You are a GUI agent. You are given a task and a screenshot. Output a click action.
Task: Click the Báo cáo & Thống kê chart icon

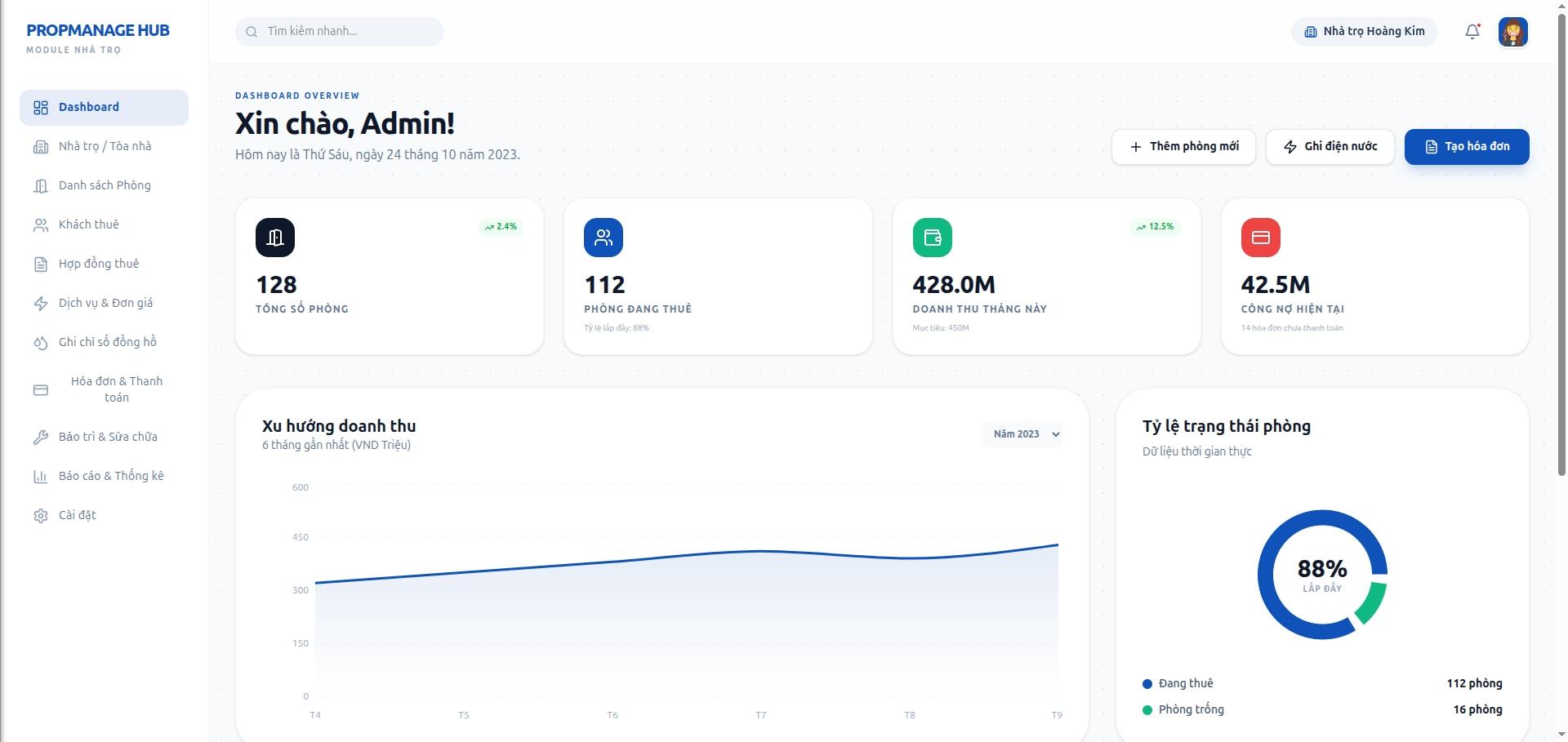coord(41,476)
